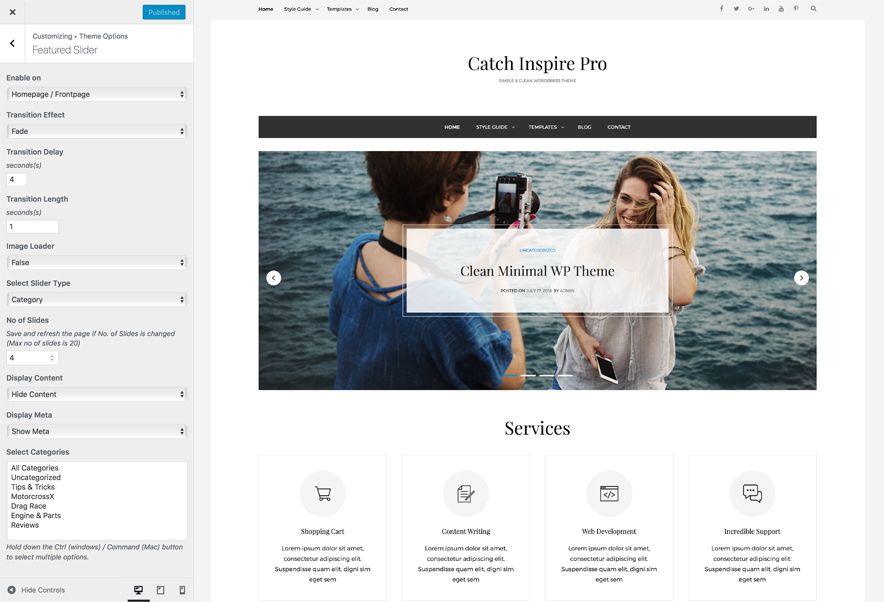
Task: Go back from Featured Slider section
Action: pyautogui.click(x=12, y=43)
